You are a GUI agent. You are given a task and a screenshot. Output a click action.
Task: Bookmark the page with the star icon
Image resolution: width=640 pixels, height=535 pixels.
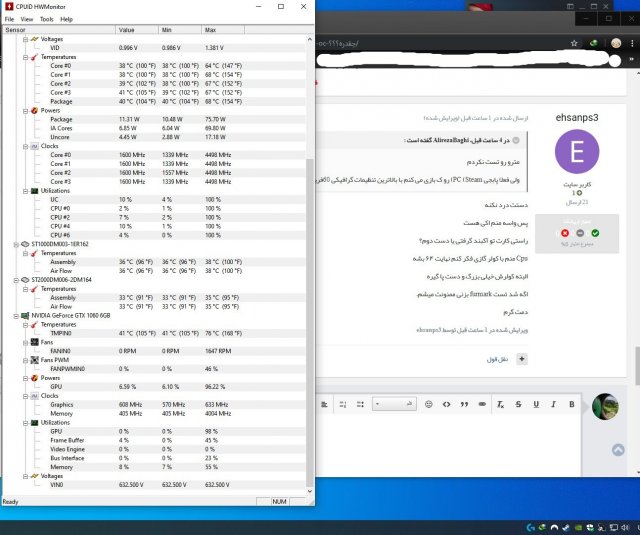click(x=573, y=43)
